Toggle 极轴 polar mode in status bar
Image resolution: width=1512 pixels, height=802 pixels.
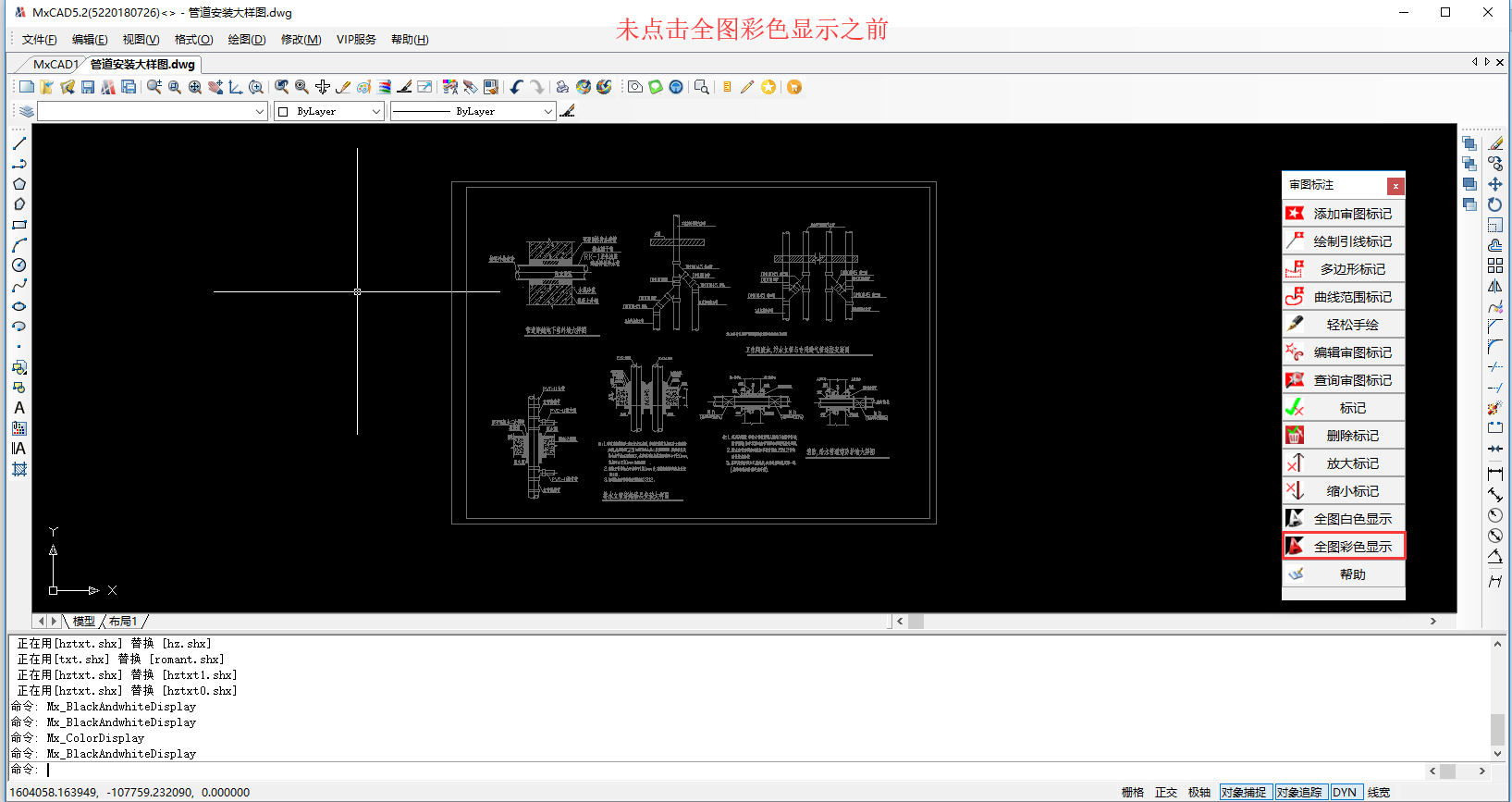[x=1199, y=793]
